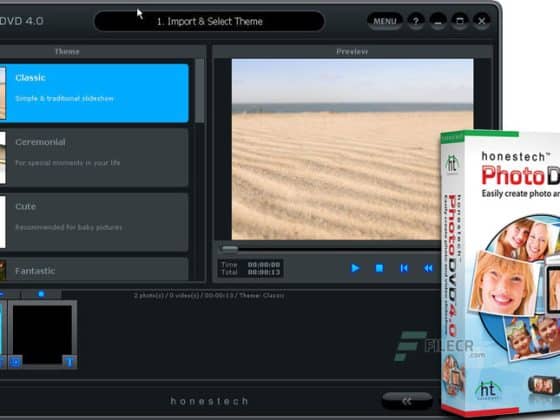Select the Classic theme
This screenshot has width=560, height=420.
coord(94,93)
